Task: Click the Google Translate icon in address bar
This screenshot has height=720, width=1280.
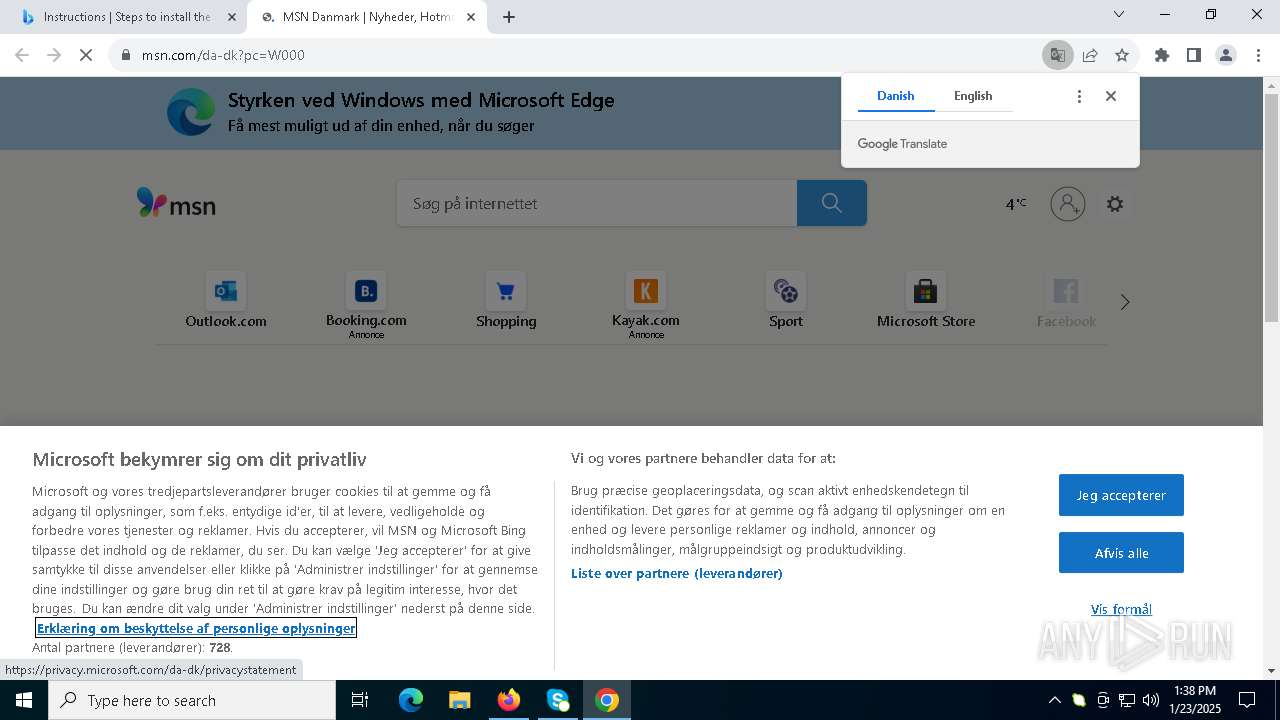Action: [x=1057, y=55]
